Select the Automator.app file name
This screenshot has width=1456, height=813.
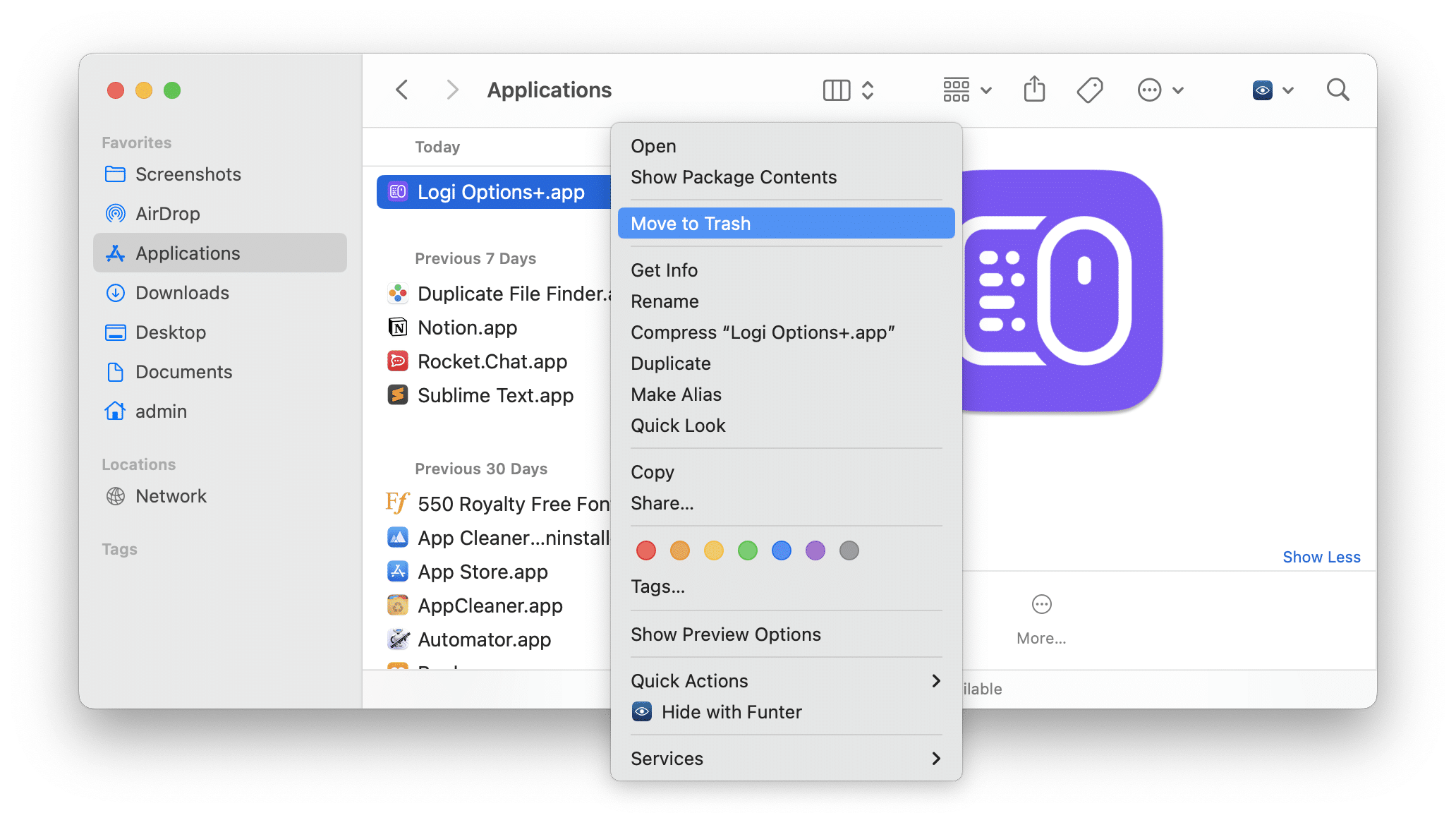(484, 639)
